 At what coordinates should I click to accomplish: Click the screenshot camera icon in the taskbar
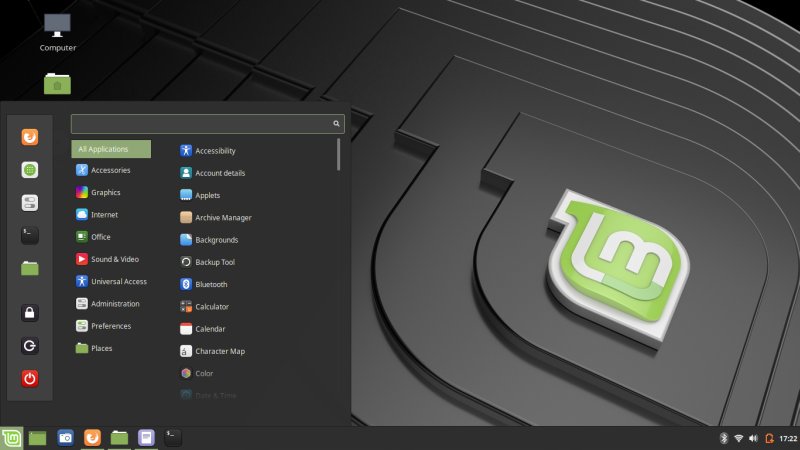point(65,437)
